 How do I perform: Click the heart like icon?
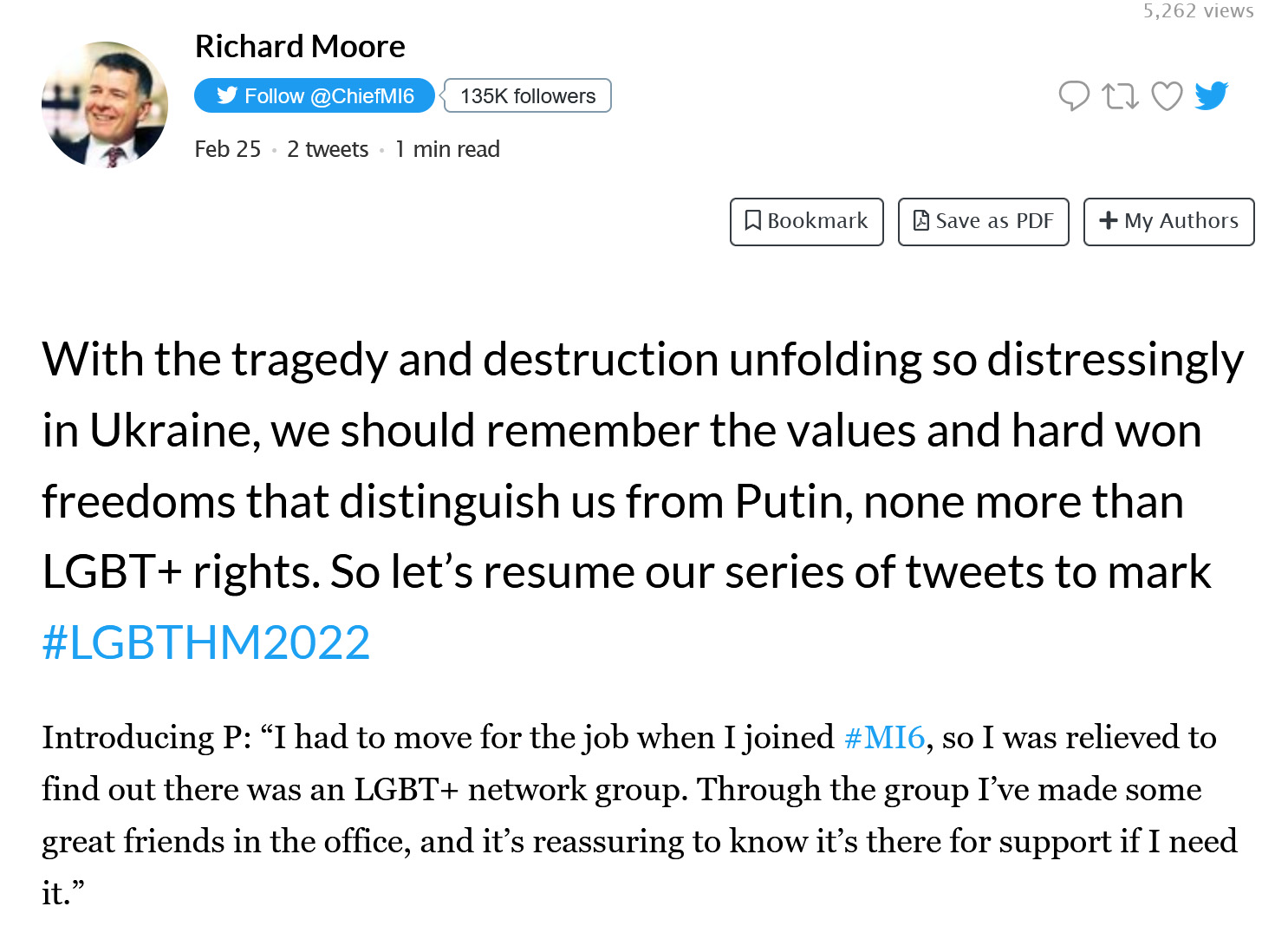[x=1167, y=95]
